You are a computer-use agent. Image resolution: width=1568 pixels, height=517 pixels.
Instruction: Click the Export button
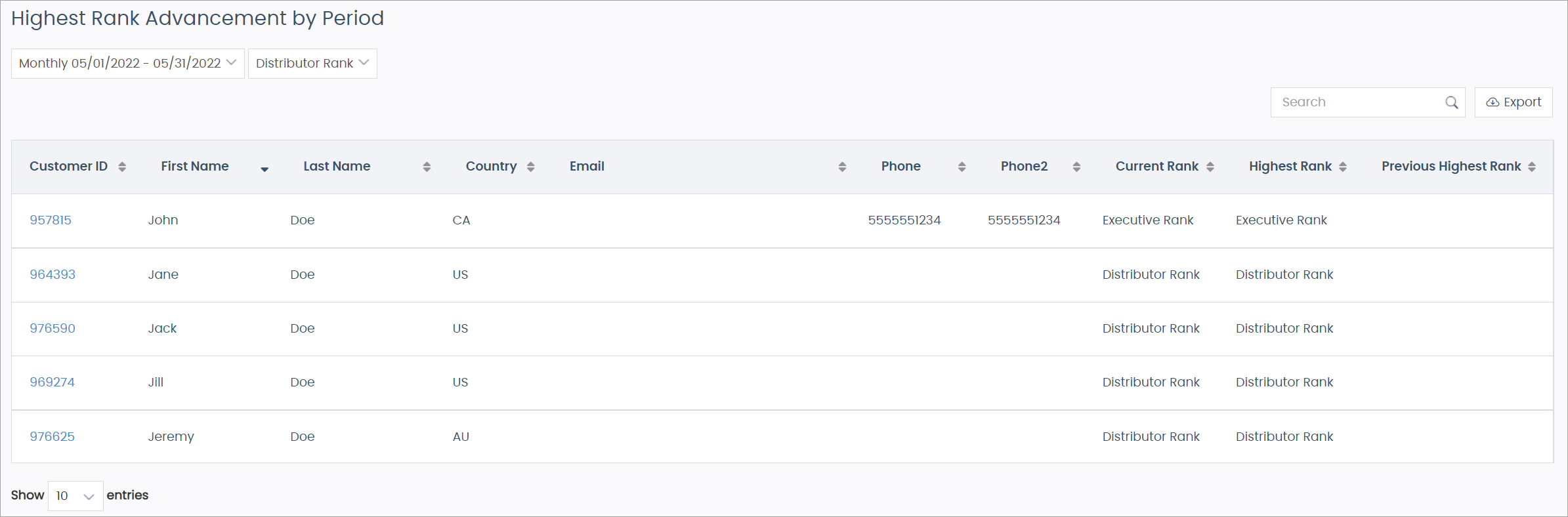click(x=1513, y=102)
